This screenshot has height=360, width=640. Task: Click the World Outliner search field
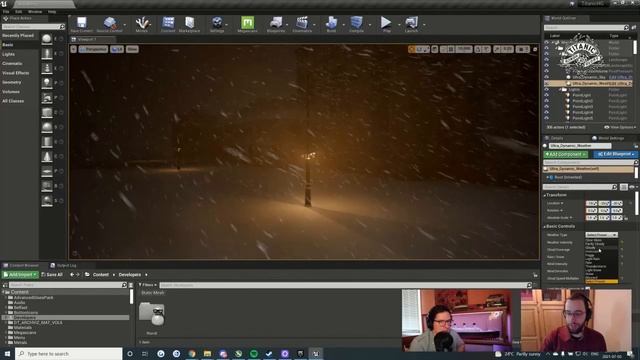tap(586, 27)
